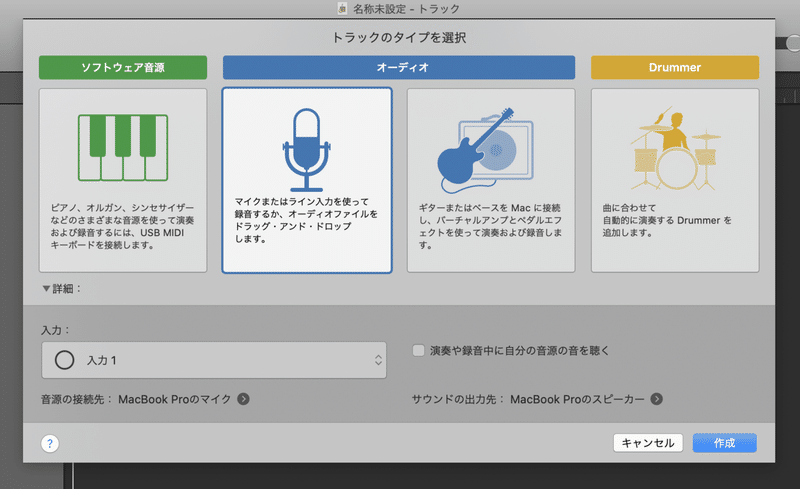Open the 入力 1 input dropdown

214,360
